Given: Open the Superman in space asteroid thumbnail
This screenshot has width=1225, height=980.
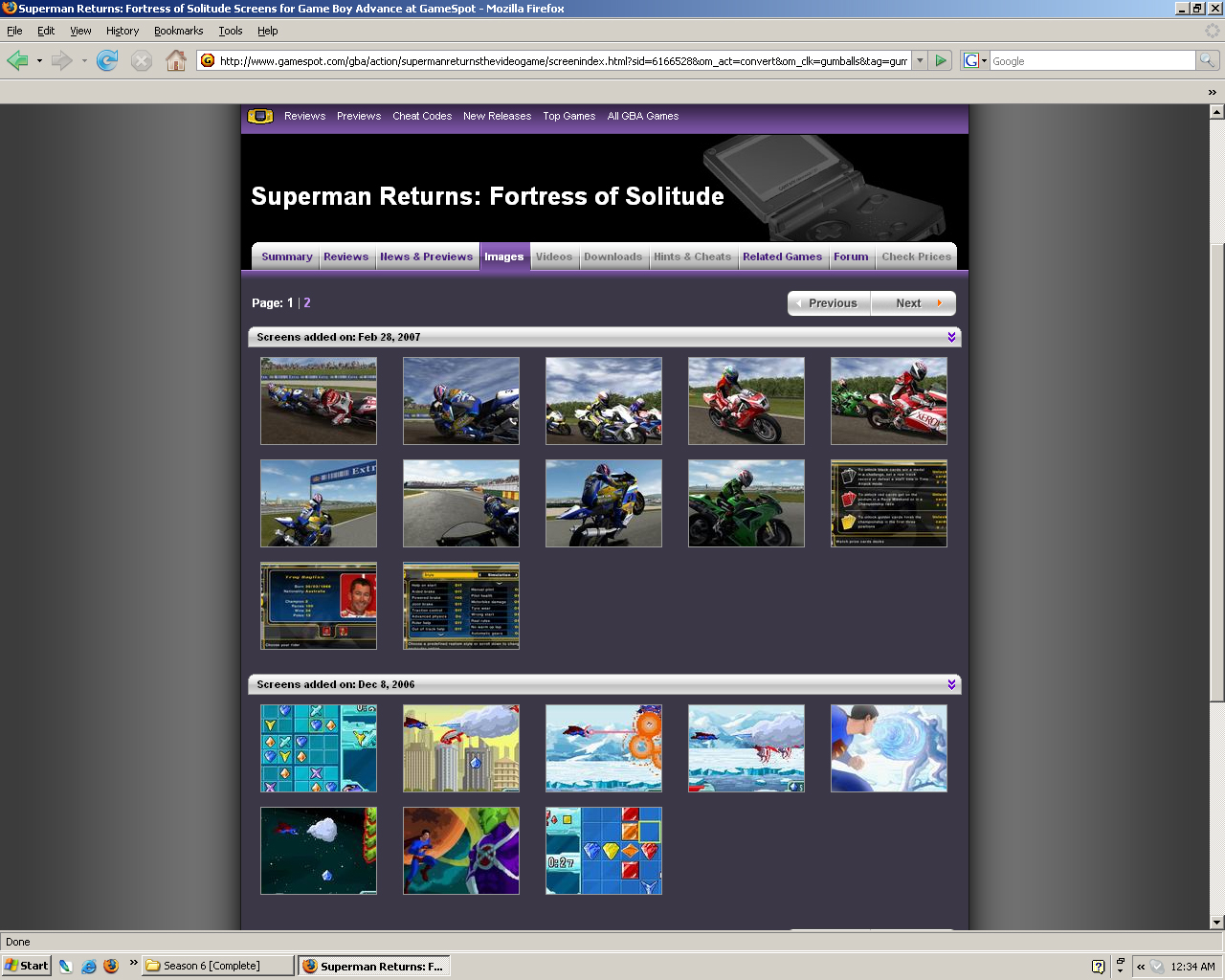Looking at the screenshot, I should [319, 851].
